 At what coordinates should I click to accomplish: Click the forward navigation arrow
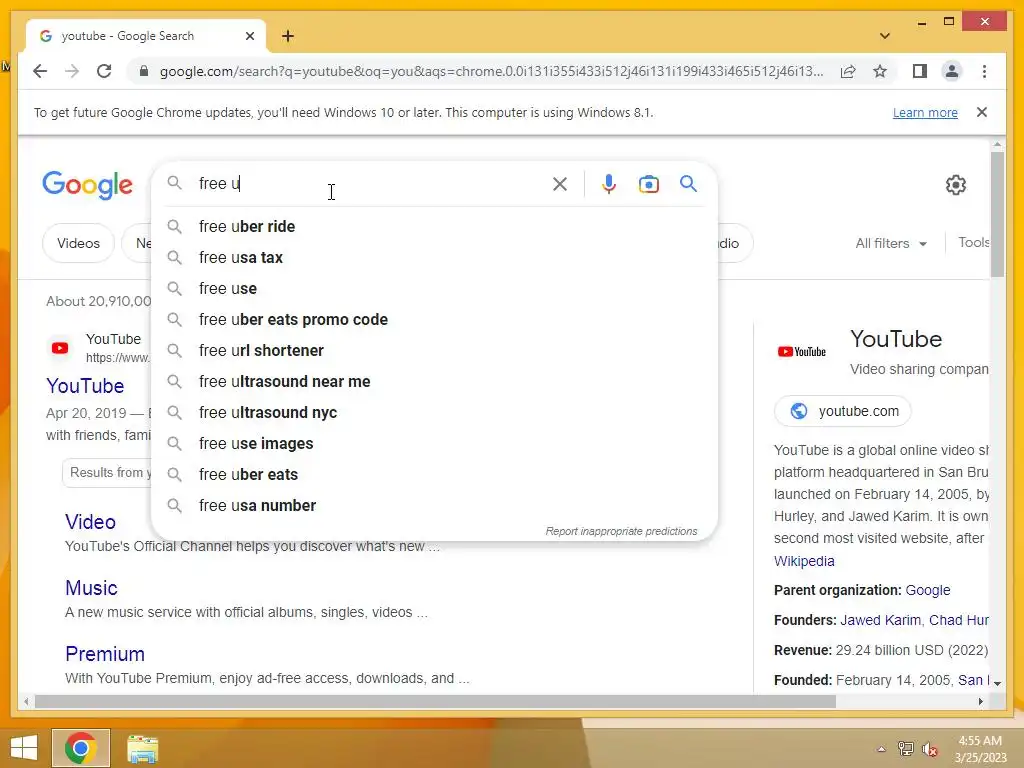[72, 71]
